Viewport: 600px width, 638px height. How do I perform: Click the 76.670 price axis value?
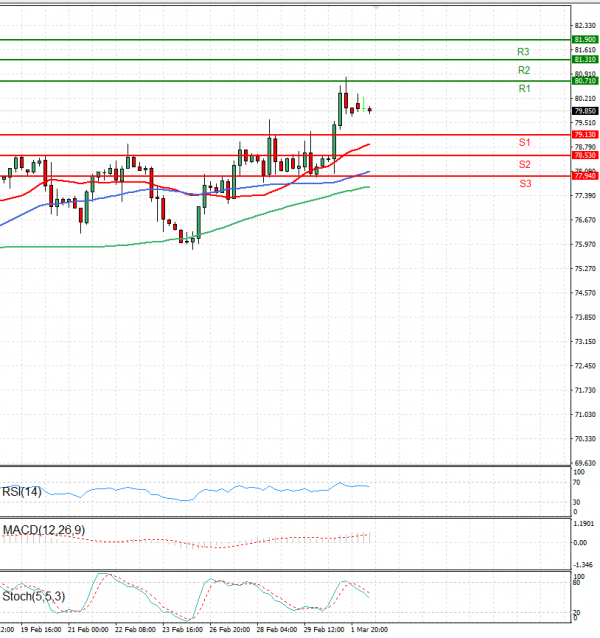click(x=585, y=220)
